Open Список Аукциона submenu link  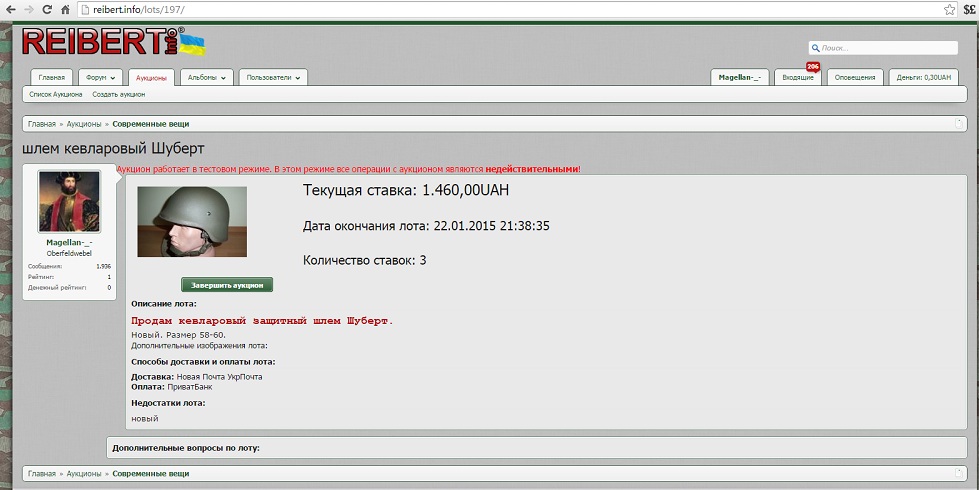pyautogui.click(x=56, y=94)
